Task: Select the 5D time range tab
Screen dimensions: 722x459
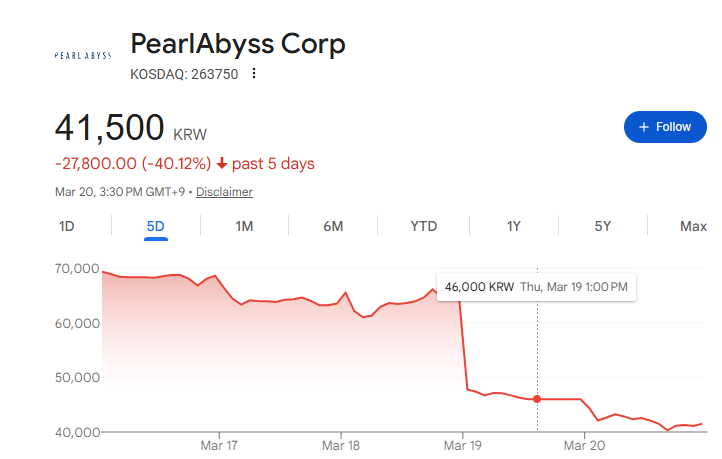Action: 155,226
